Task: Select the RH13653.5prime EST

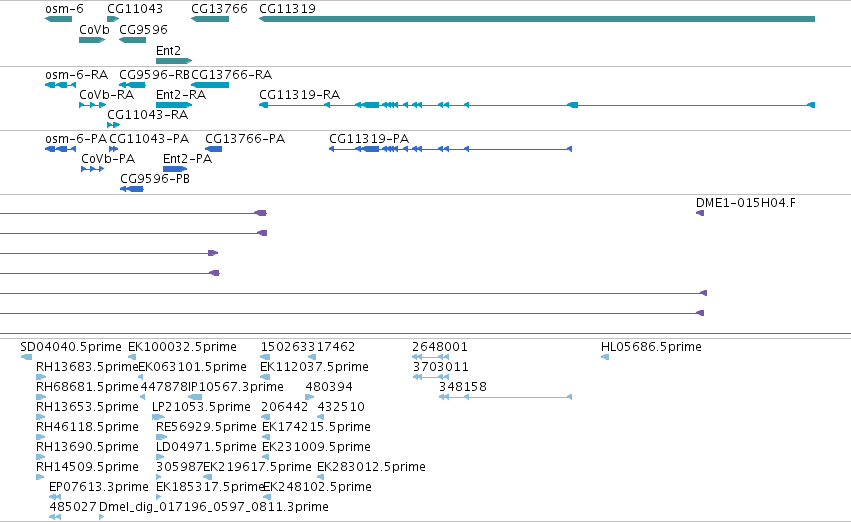Action: pyautogui.click(x=41, y=417)
